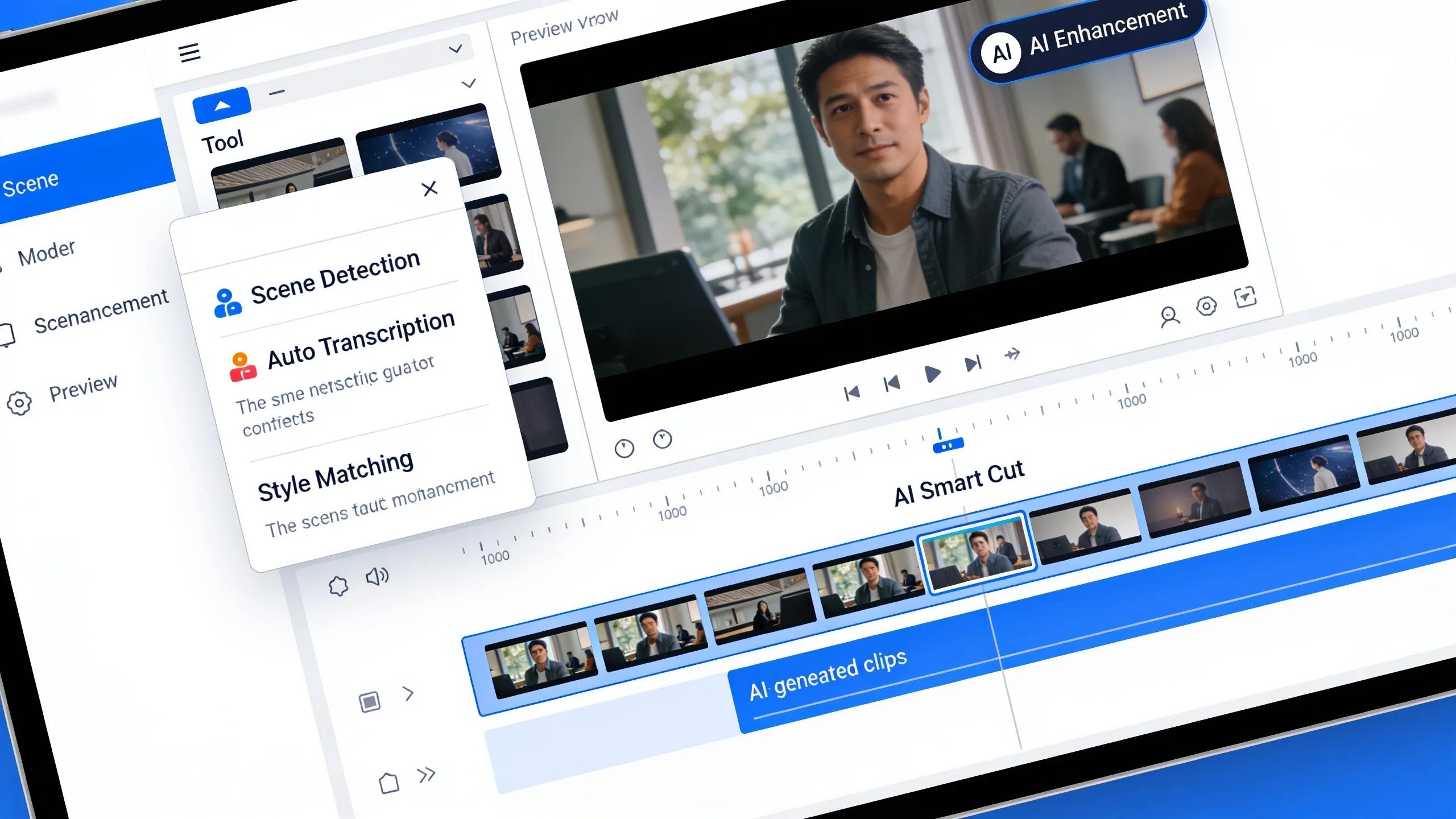Viewport: 1456px width, 819px height.
Task: Play the preview video
Action: click(x=932, y=374)
